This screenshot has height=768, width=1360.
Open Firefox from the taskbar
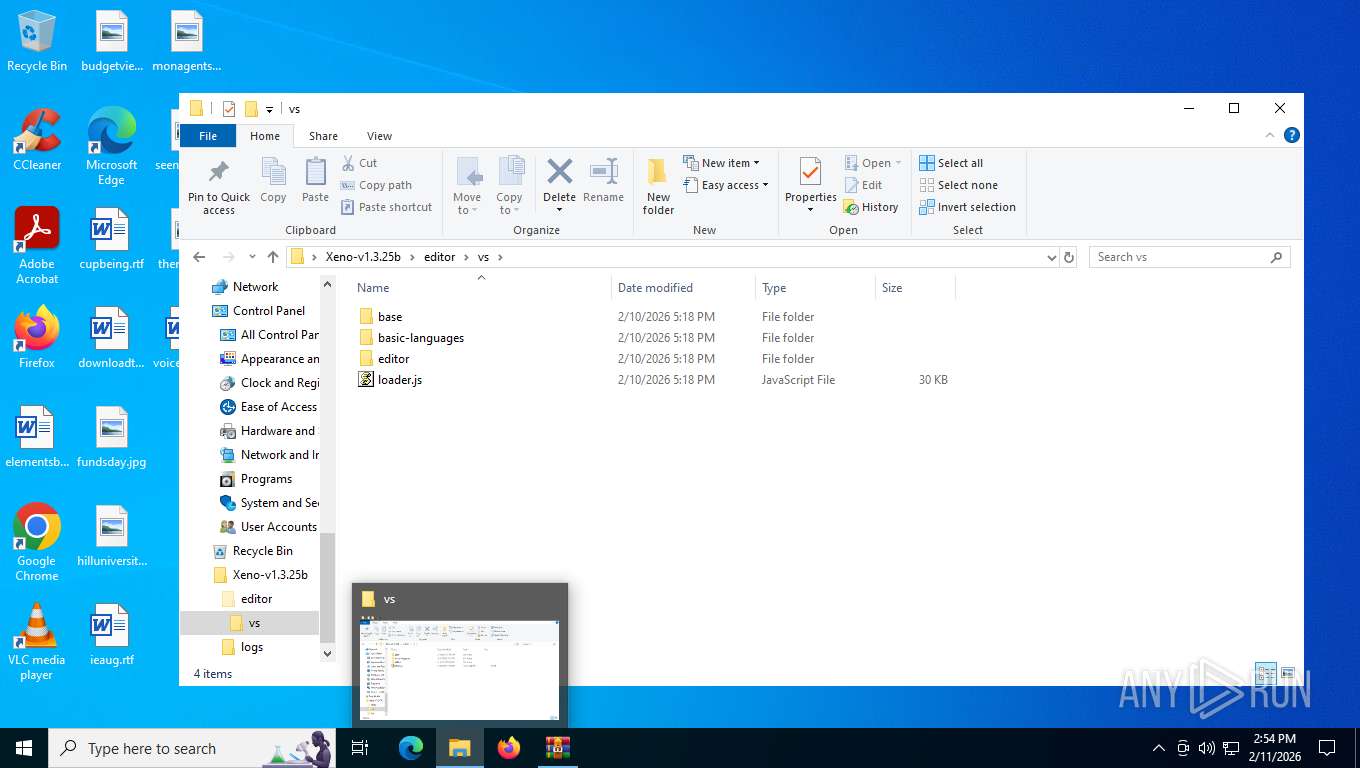pyautogui.click(x=509, y=748)
